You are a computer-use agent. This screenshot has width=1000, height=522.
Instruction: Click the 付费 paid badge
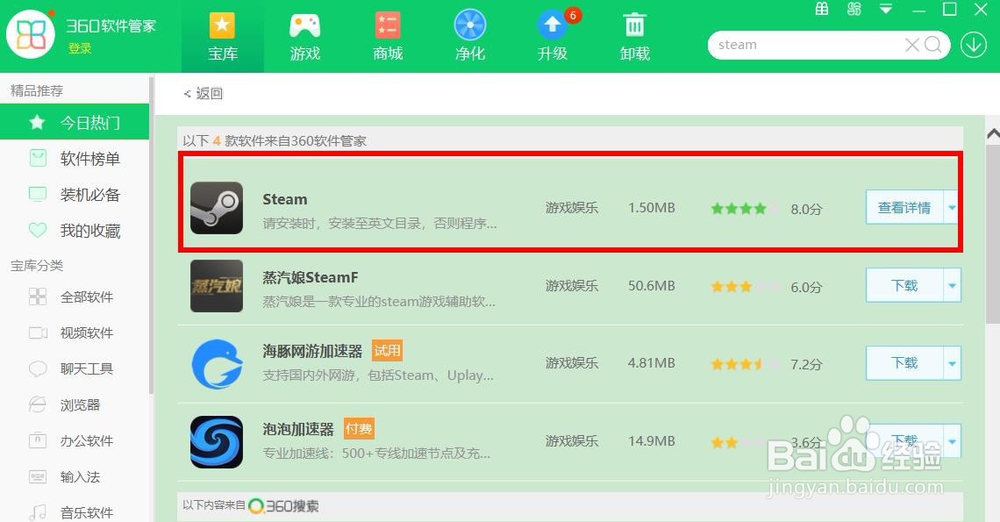(359, 429)
